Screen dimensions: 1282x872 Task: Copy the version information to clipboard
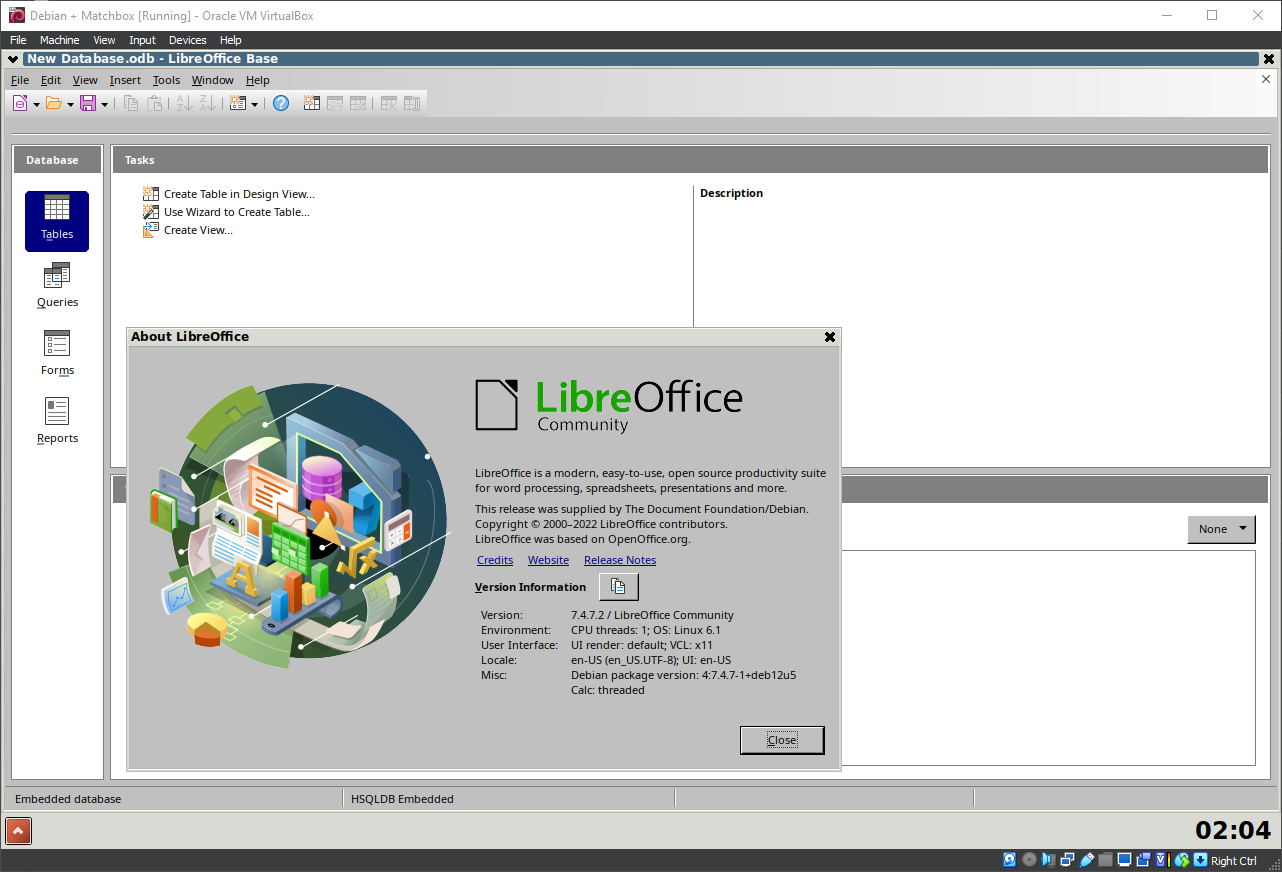618,586
